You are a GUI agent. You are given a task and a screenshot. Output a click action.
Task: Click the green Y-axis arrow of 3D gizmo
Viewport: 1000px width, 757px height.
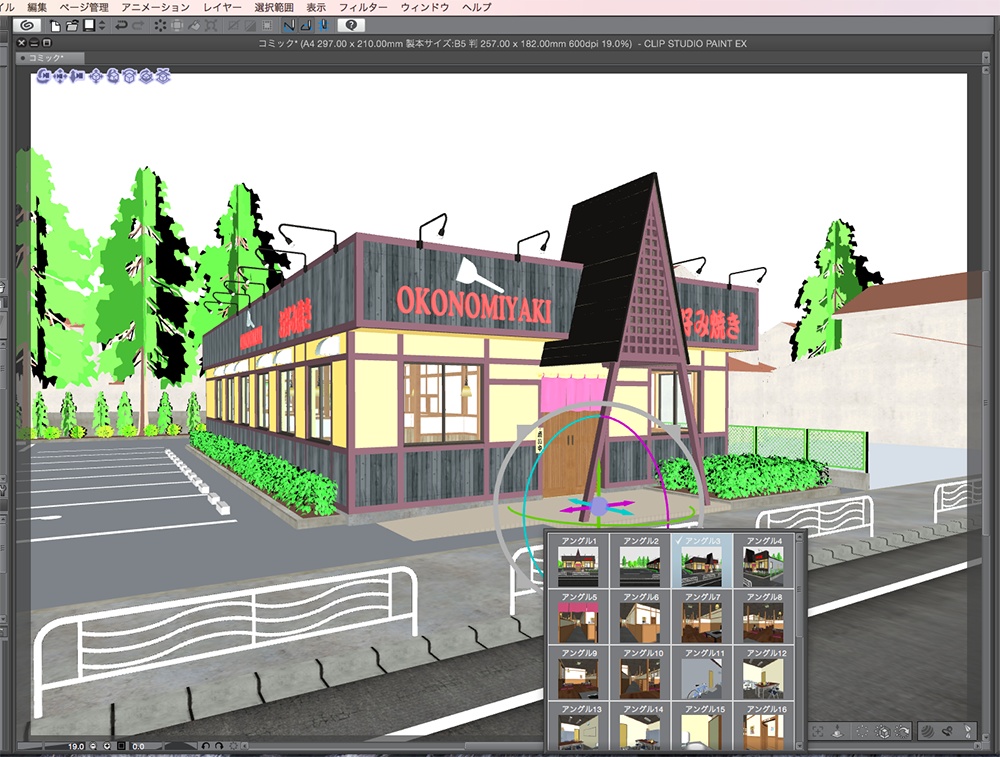pos(599,476)
